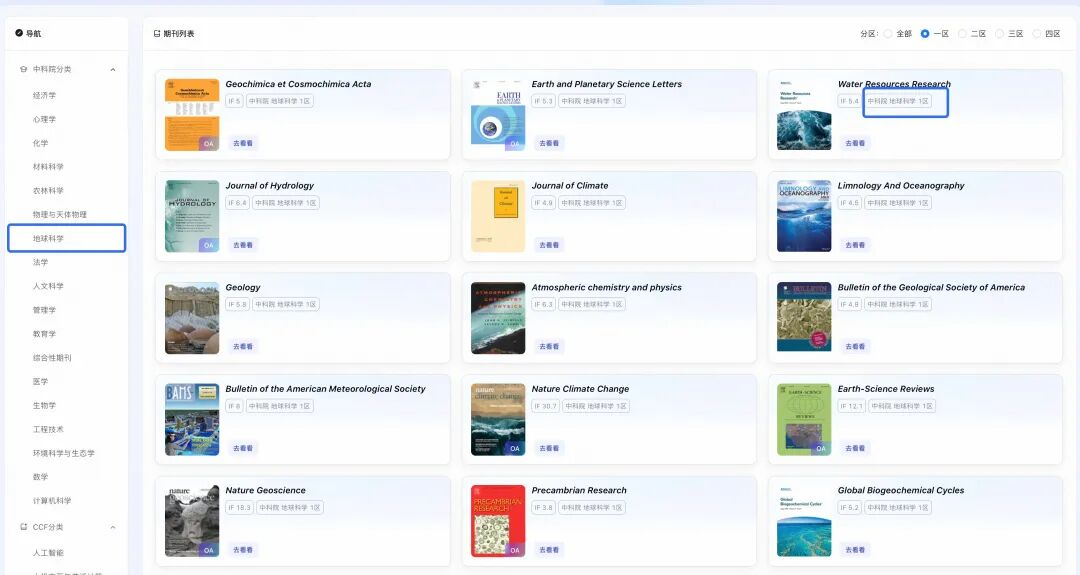The image size is (1080, 575).
Task: Click IF 18.3 tag on Nature Geoscience
Action: point(239,508)
